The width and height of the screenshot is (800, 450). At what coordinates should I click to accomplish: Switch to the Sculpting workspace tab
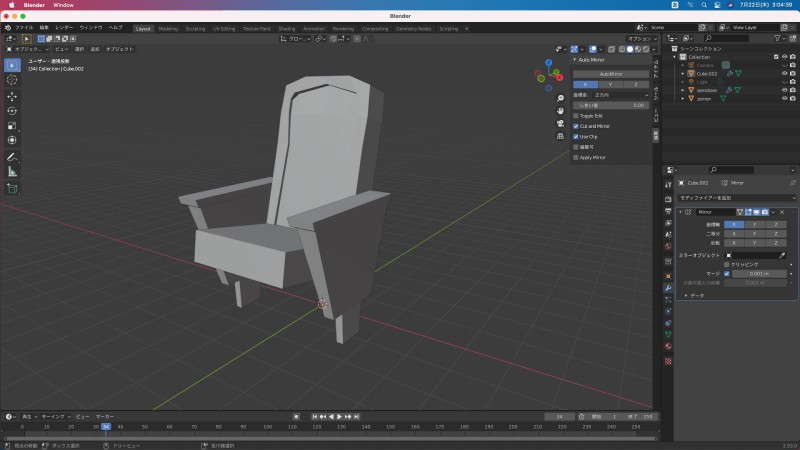pos(196,29)
